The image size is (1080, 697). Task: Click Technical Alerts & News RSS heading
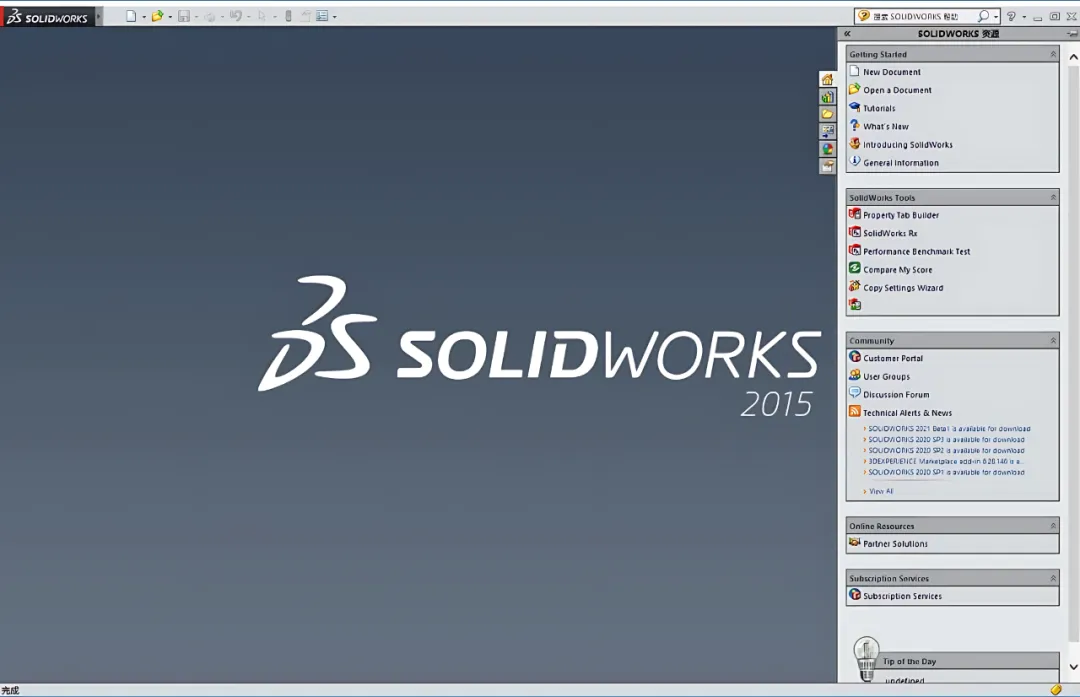pyautogui.click(x=907, y=413)
